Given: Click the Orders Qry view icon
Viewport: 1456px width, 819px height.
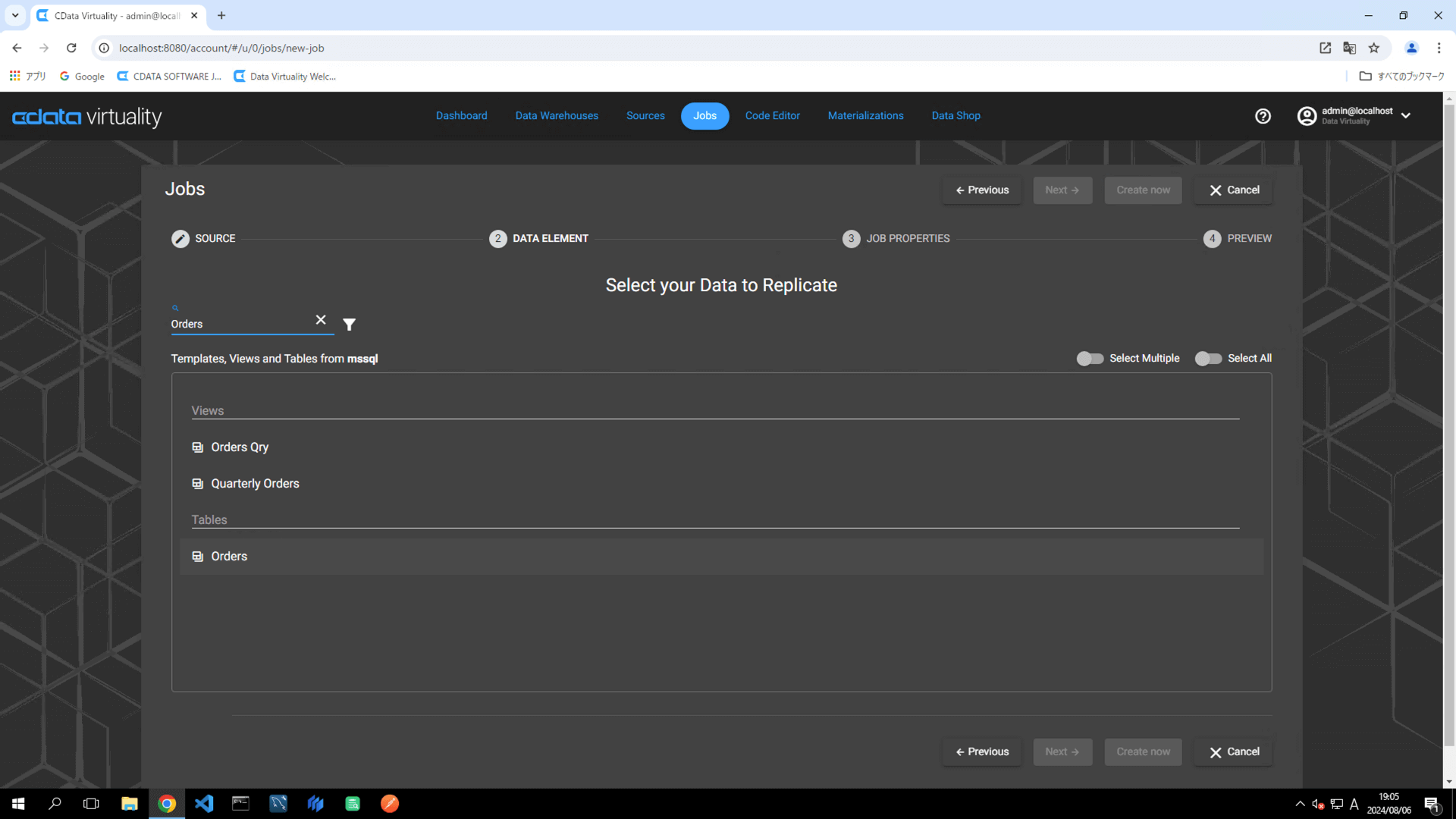Looking at the screenshot, I should pyautogui.click(x=198, y=447).
